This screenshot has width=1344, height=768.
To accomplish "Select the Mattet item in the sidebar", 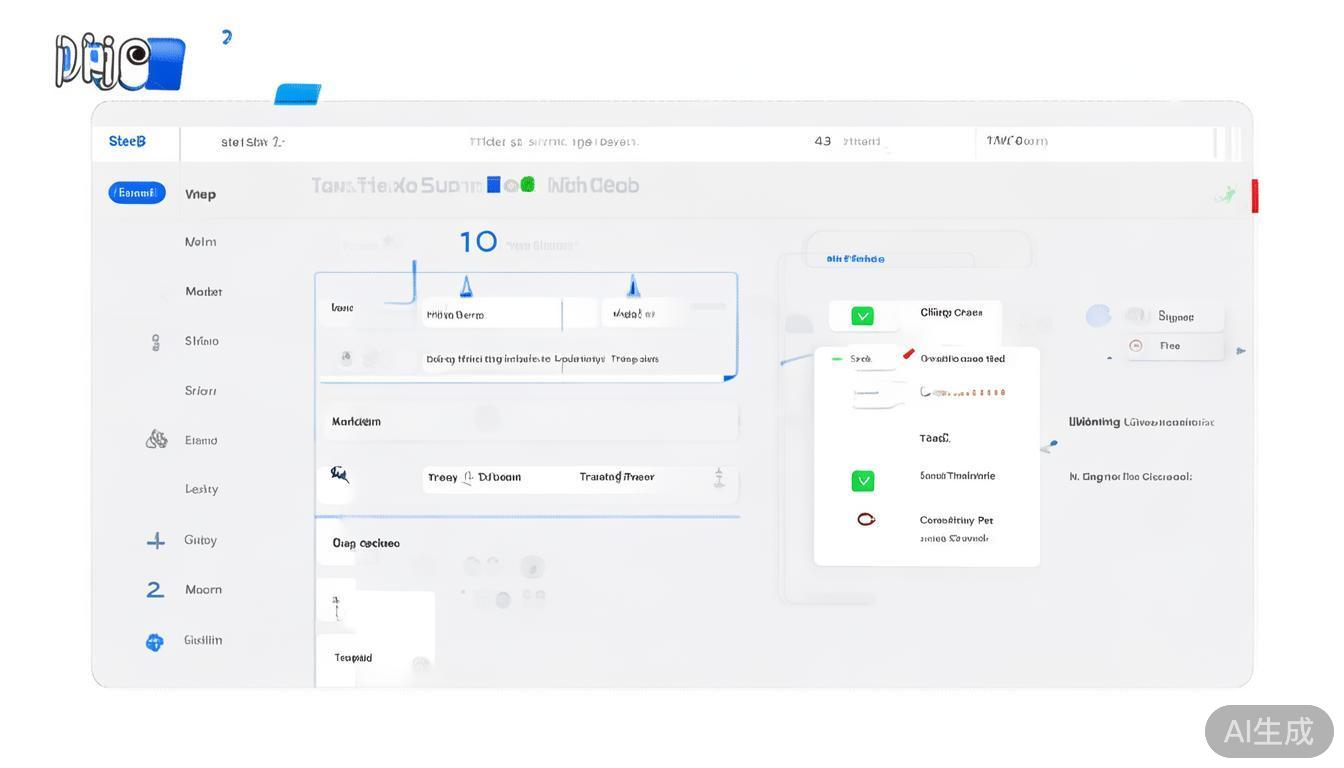I will point(203,292).
